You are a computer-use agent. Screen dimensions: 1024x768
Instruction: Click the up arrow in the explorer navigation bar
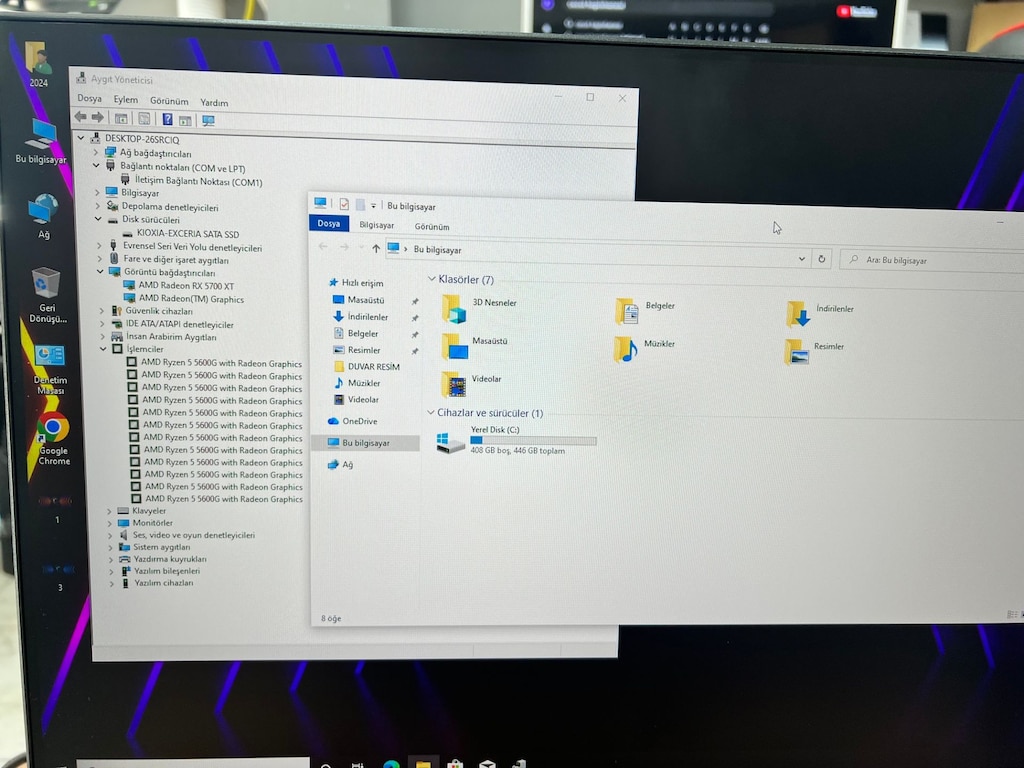376,248
